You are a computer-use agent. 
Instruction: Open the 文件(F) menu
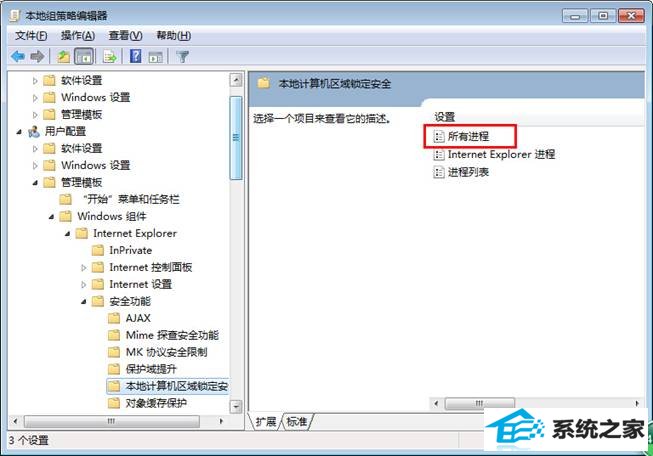click(31, 36)
